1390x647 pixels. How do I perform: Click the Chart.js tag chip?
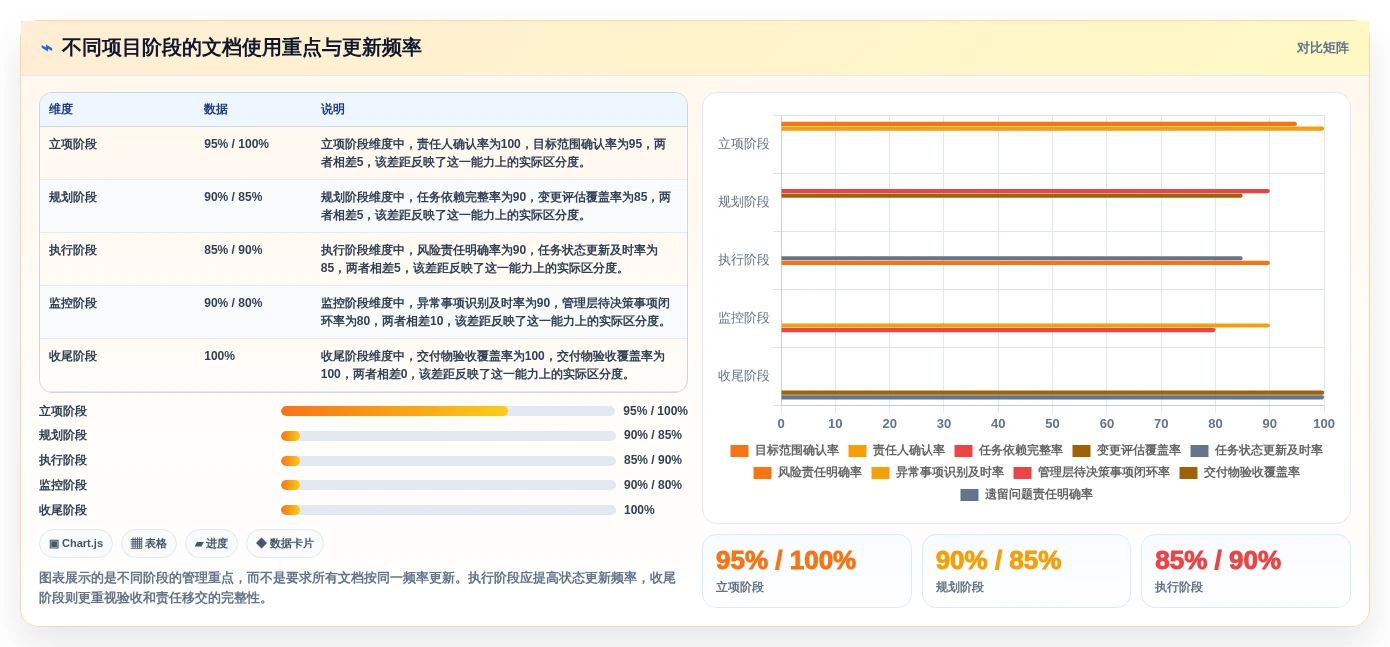click(x=76, y=543)
